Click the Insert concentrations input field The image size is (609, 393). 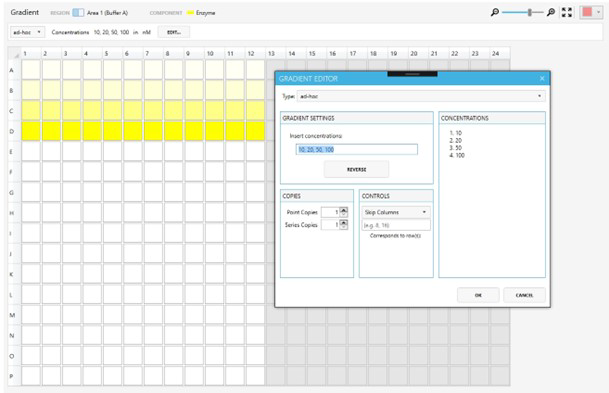click(x=357, y=150)
